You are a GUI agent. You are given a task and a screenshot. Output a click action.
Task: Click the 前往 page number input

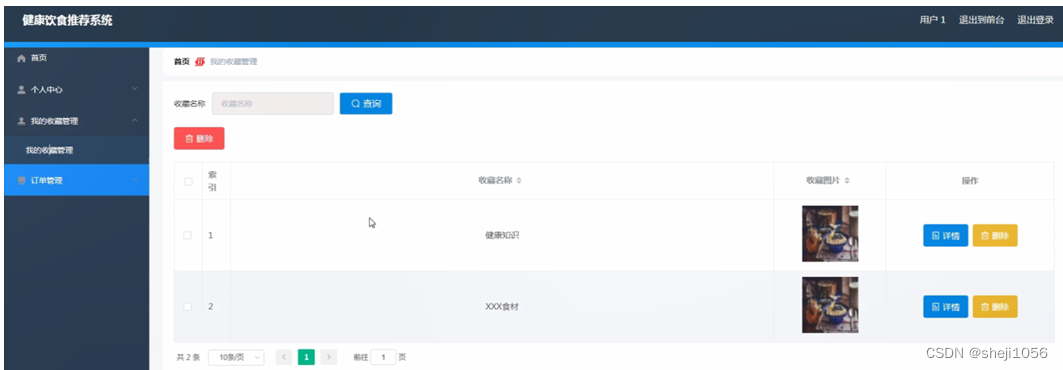pos(383,357)
